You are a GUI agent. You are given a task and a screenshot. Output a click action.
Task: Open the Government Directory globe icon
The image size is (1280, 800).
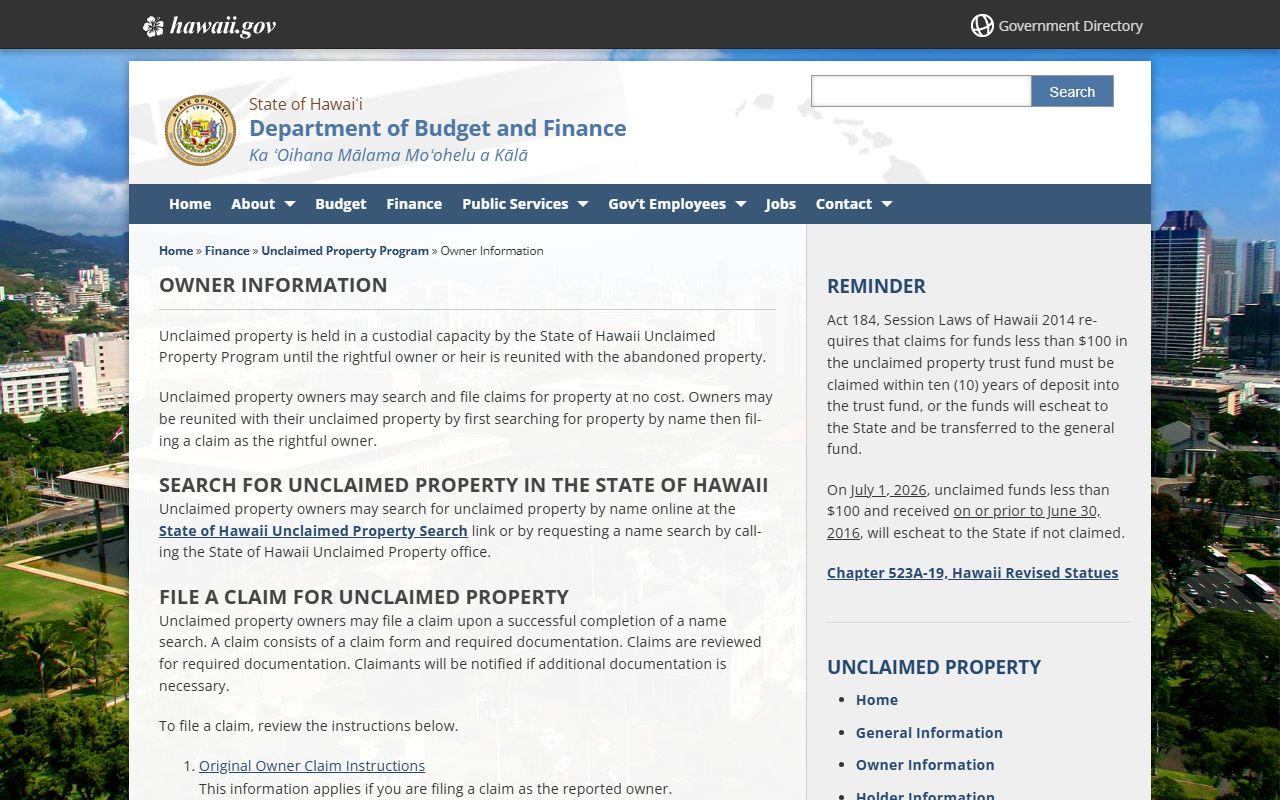point(982,26)
